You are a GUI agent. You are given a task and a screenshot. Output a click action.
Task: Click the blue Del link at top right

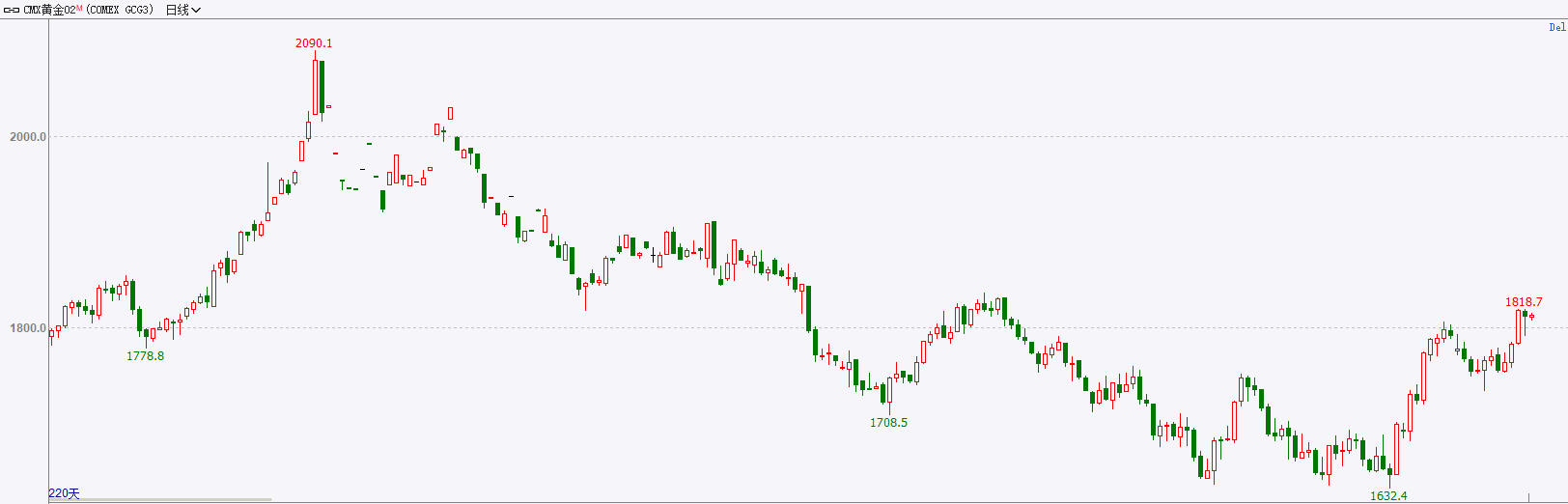coord(1557,27)
